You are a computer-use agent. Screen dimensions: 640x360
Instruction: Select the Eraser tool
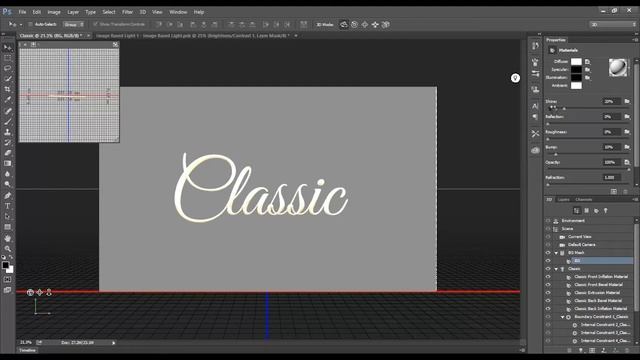click(x=7, y=153)
